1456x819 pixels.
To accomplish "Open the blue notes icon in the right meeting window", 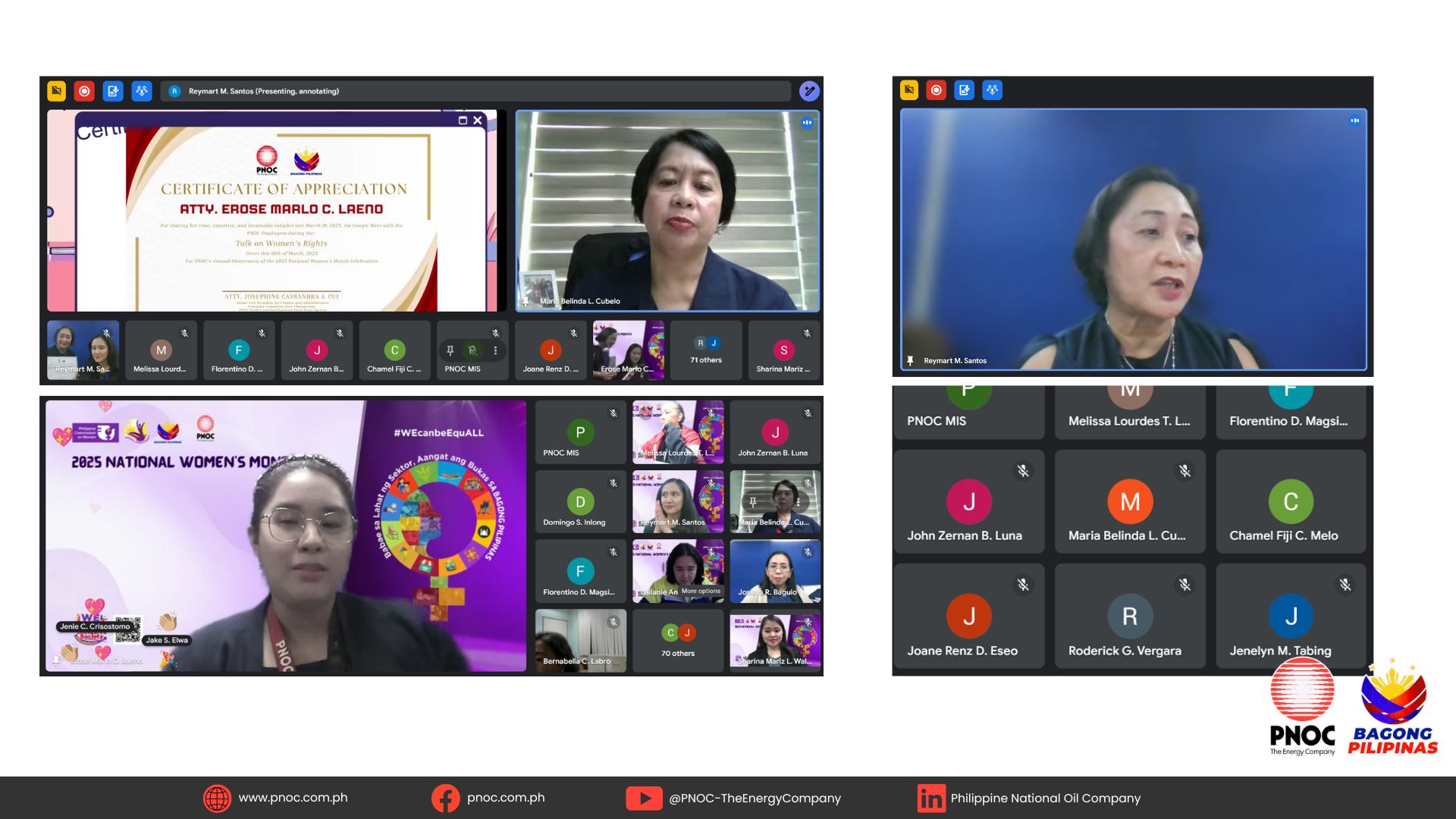I will [x=965, y=90].
